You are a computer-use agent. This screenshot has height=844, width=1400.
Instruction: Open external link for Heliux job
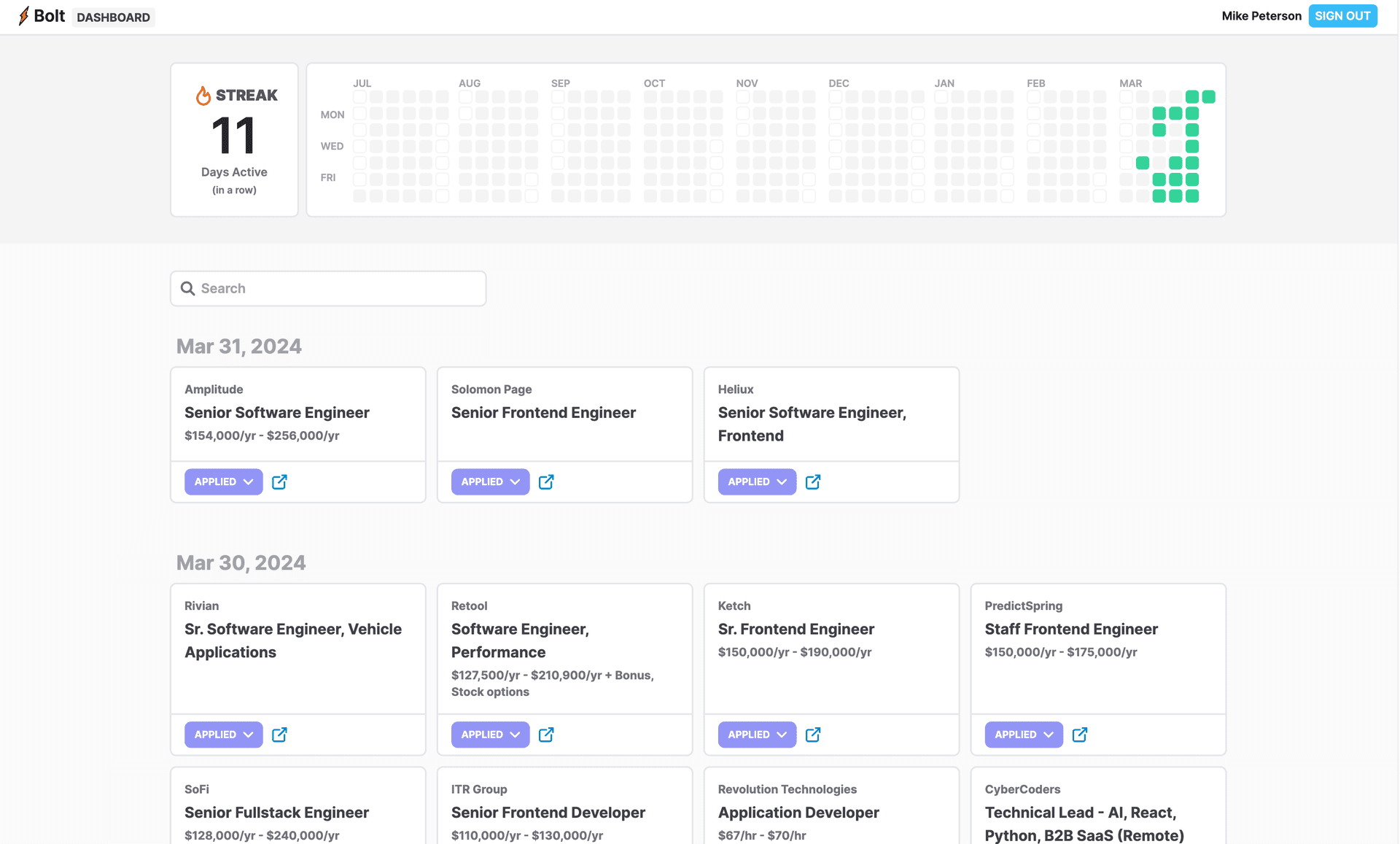813,482
